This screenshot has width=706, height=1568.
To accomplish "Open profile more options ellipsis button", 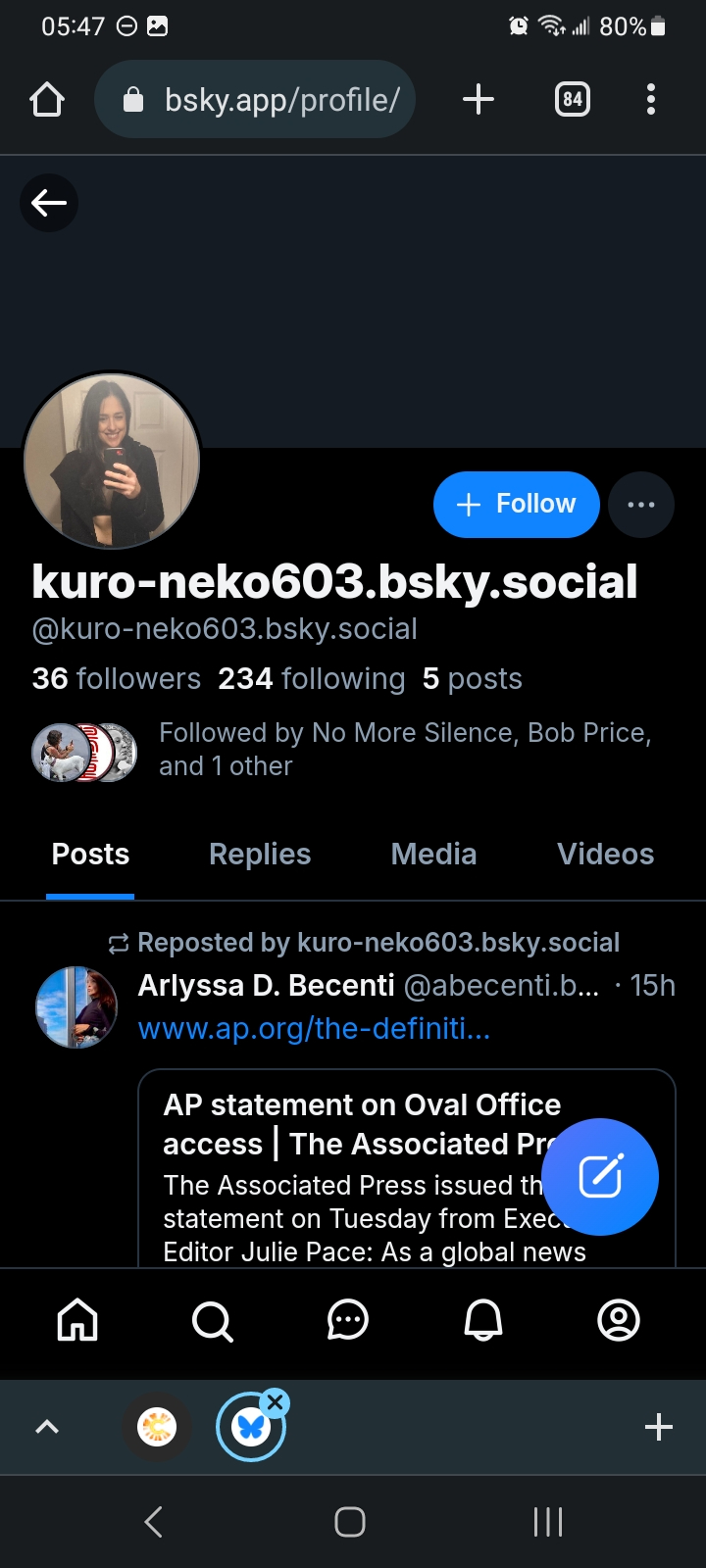I will tap(641, 505).
